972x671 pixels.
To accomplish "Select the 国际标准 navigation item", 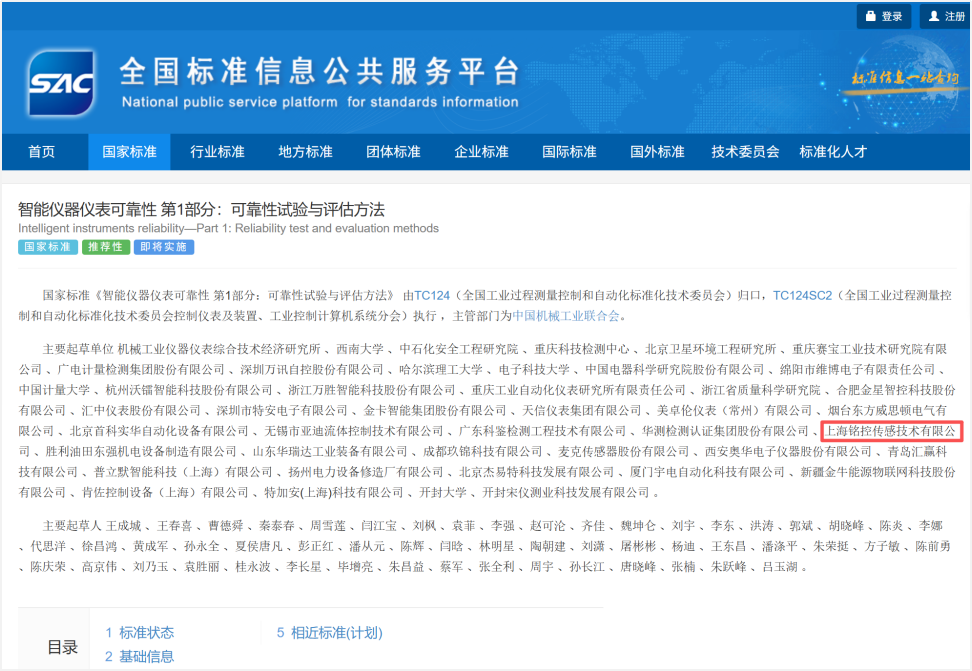I will pos(569,152).
